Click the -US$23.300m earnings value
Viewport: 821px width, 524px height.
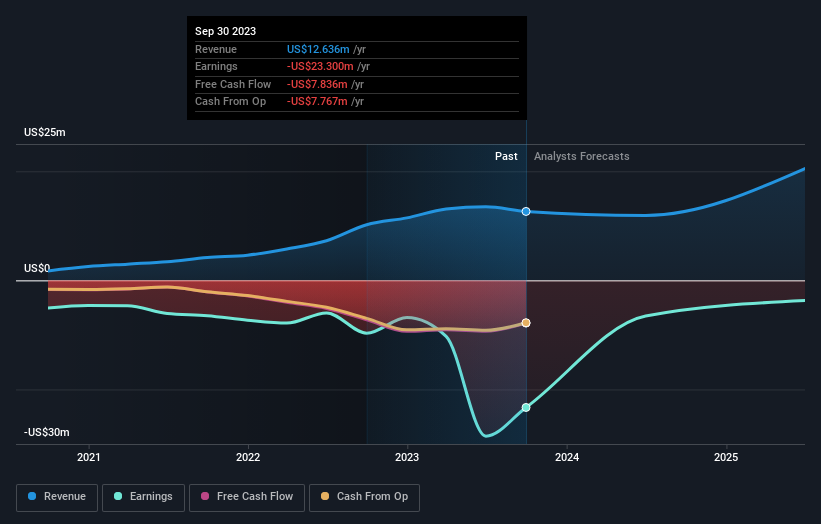coord(320,66)
